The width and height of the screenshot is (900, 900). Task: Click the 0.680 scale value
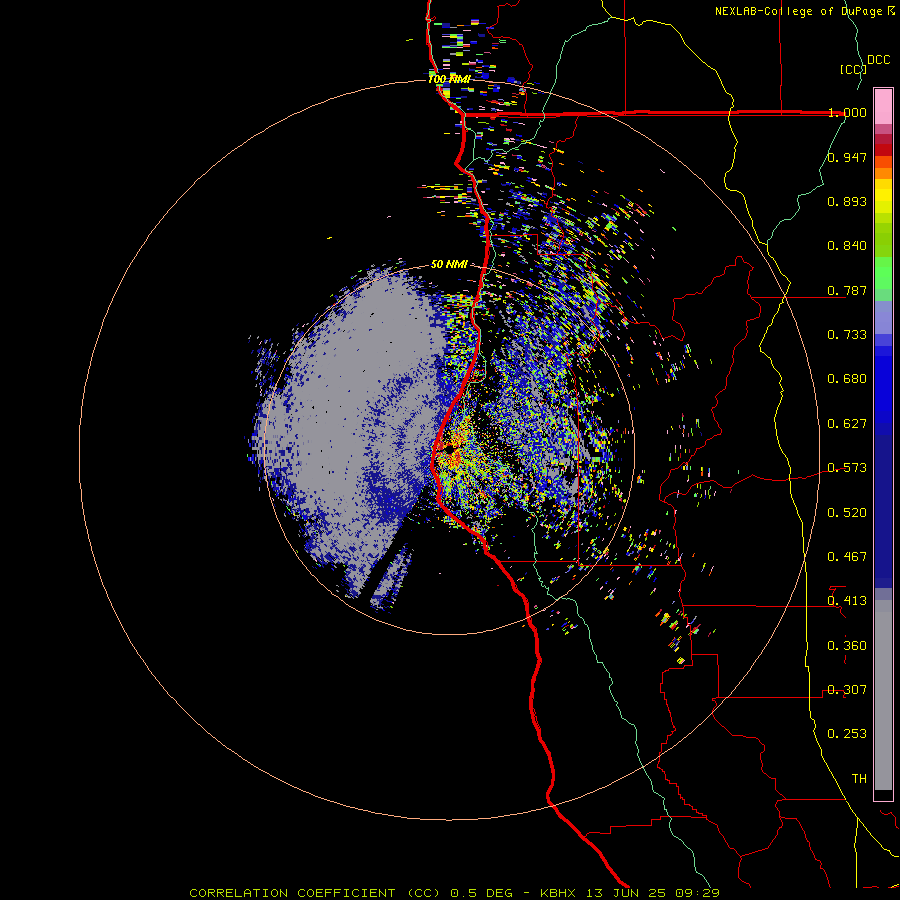[847, 379]
